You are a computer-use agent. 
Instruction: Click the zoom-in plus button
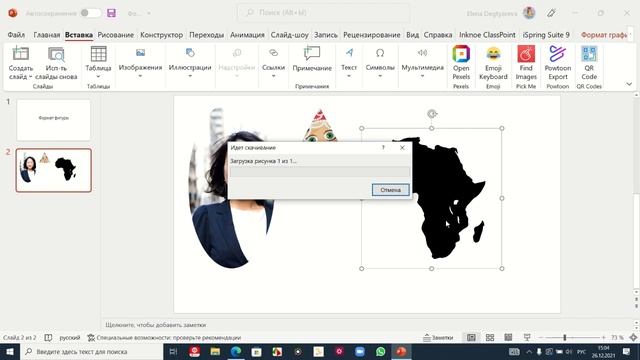coord(603,338)
